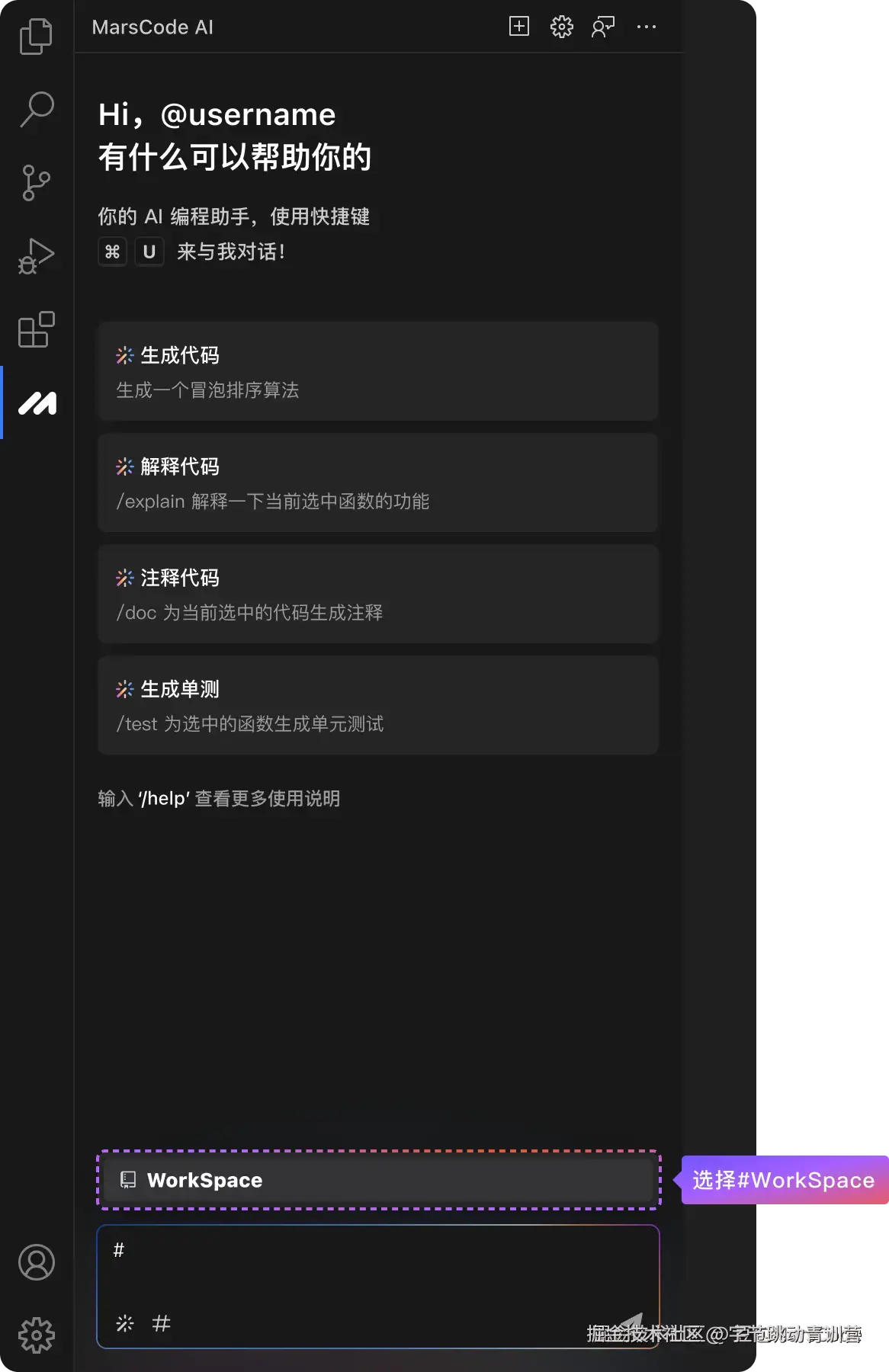Screen dimensions: 889x1372
Task: Open the Source Control branch icon
Action: click(x=36, y=183)
